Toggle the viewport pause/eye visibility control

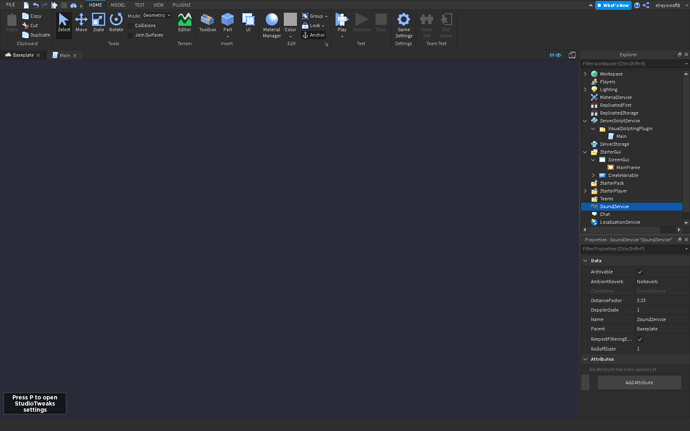point(555,55)
